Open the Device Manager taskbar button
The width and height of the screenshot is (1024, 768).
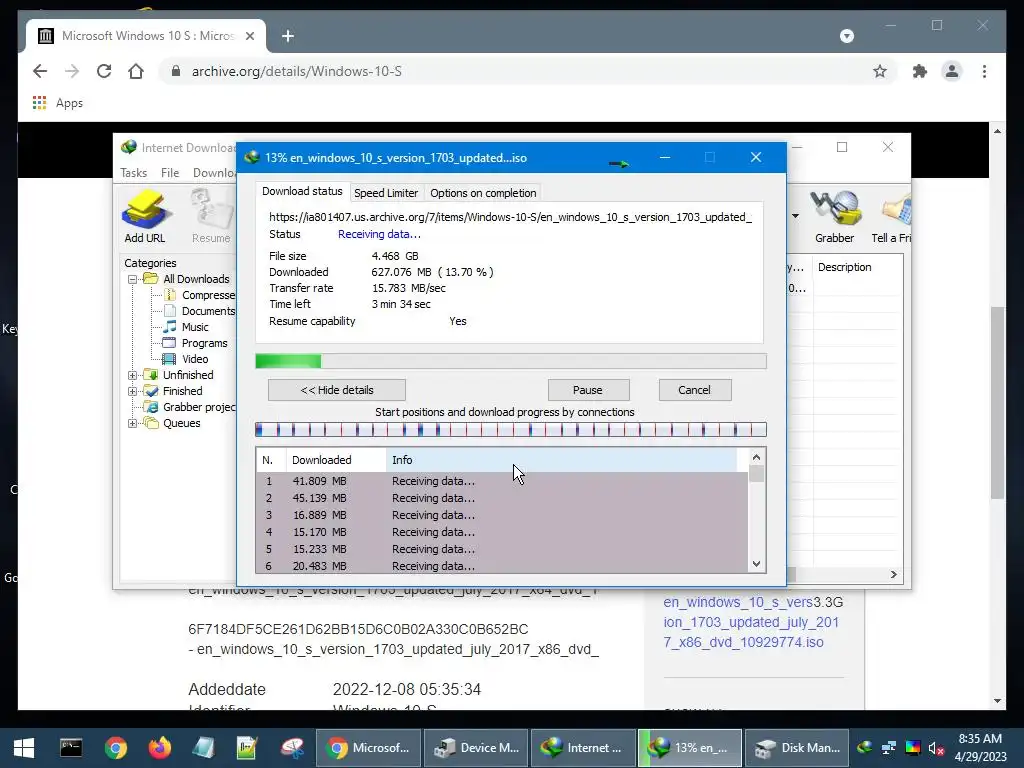(477, 748)
